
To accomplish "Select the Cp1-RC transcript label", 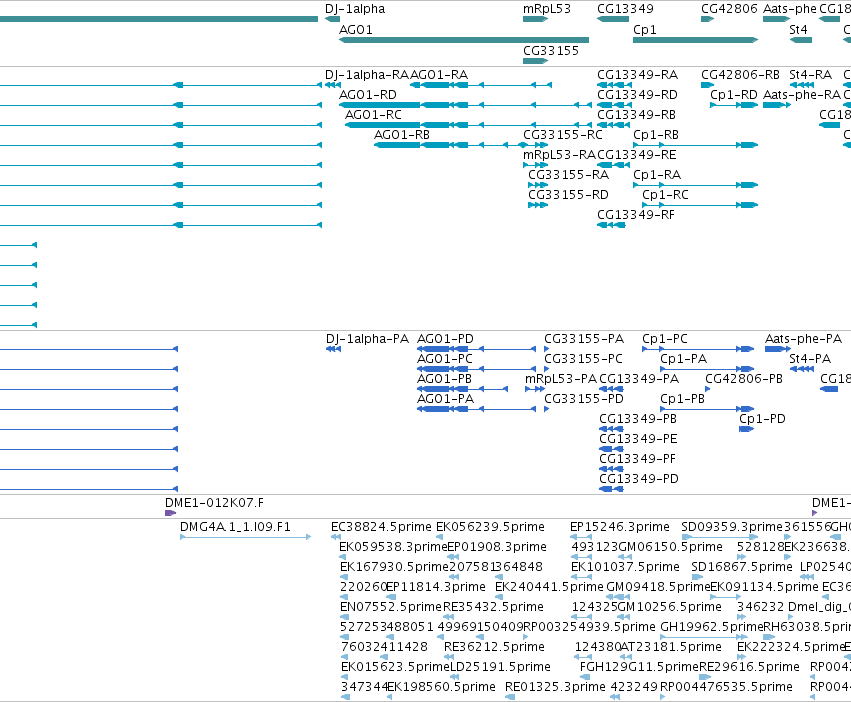I will 665,194.
